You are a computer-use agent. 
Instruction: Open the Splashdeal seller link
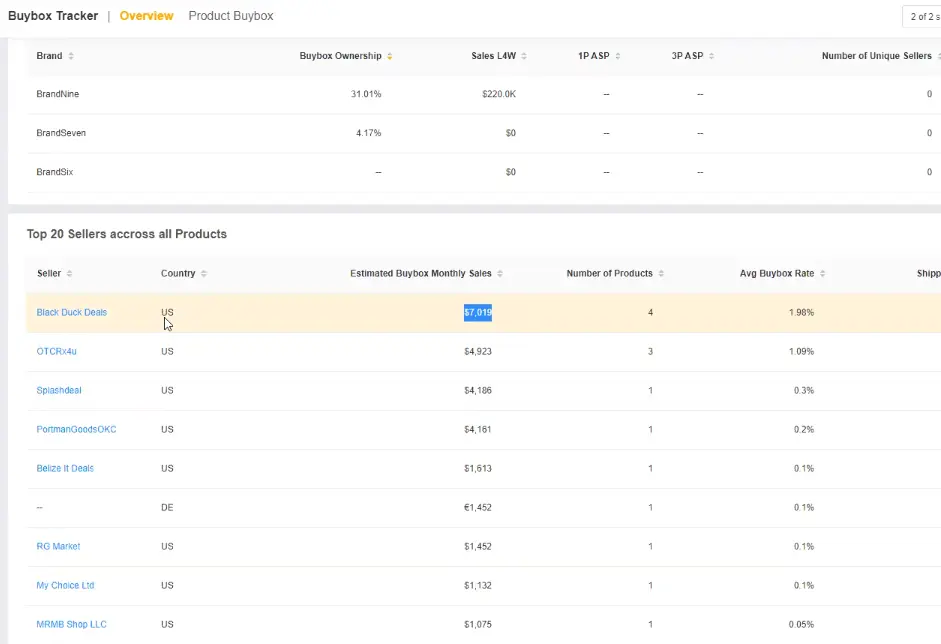pos(59,391)
